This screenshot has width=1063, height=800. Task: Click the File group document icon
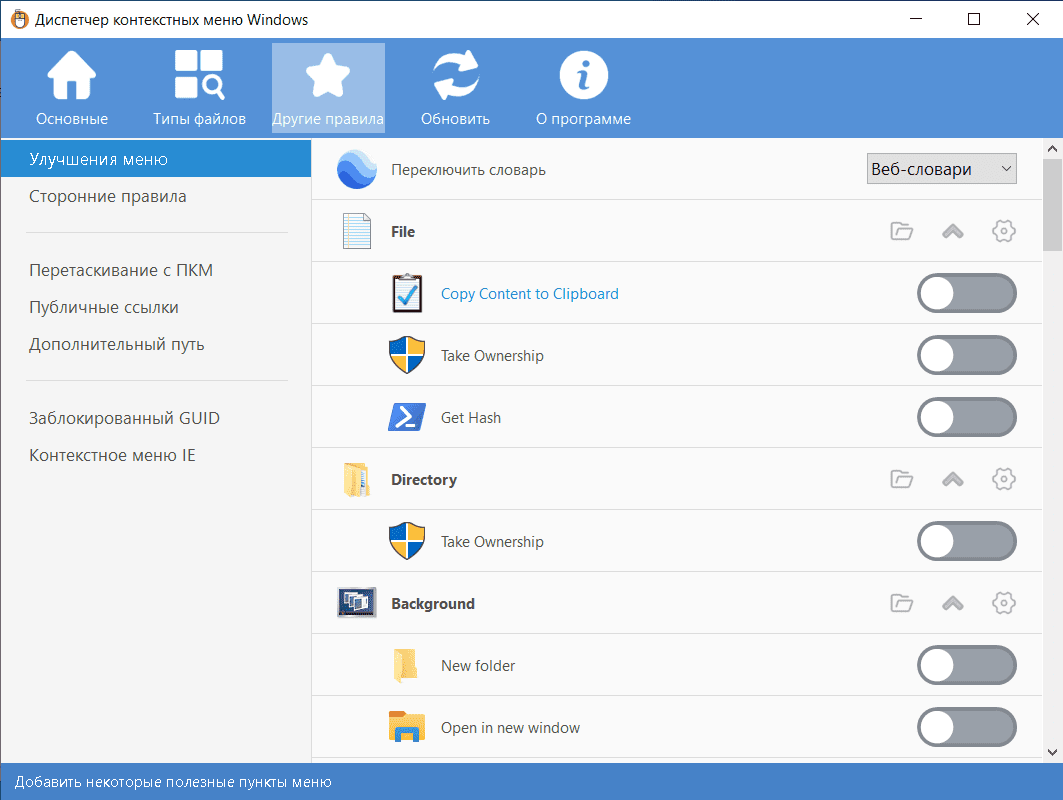click(357, 231)
